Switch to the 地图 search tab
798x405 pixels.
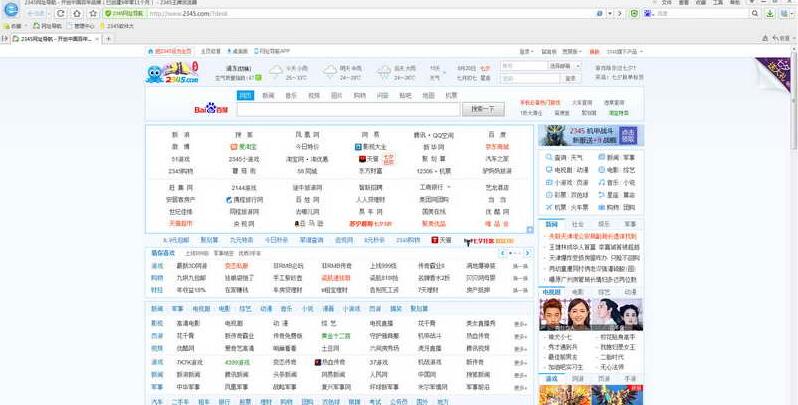click(428, 95)
